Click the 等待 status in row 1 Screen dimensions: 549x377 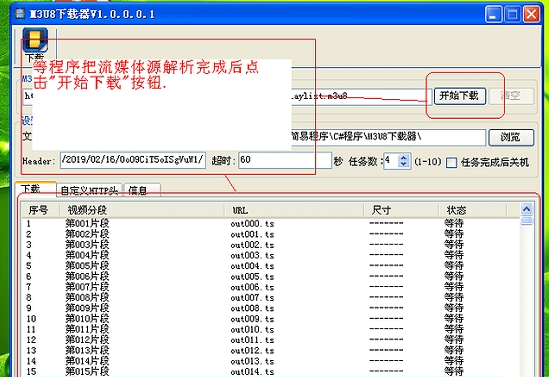pos(454,223)
